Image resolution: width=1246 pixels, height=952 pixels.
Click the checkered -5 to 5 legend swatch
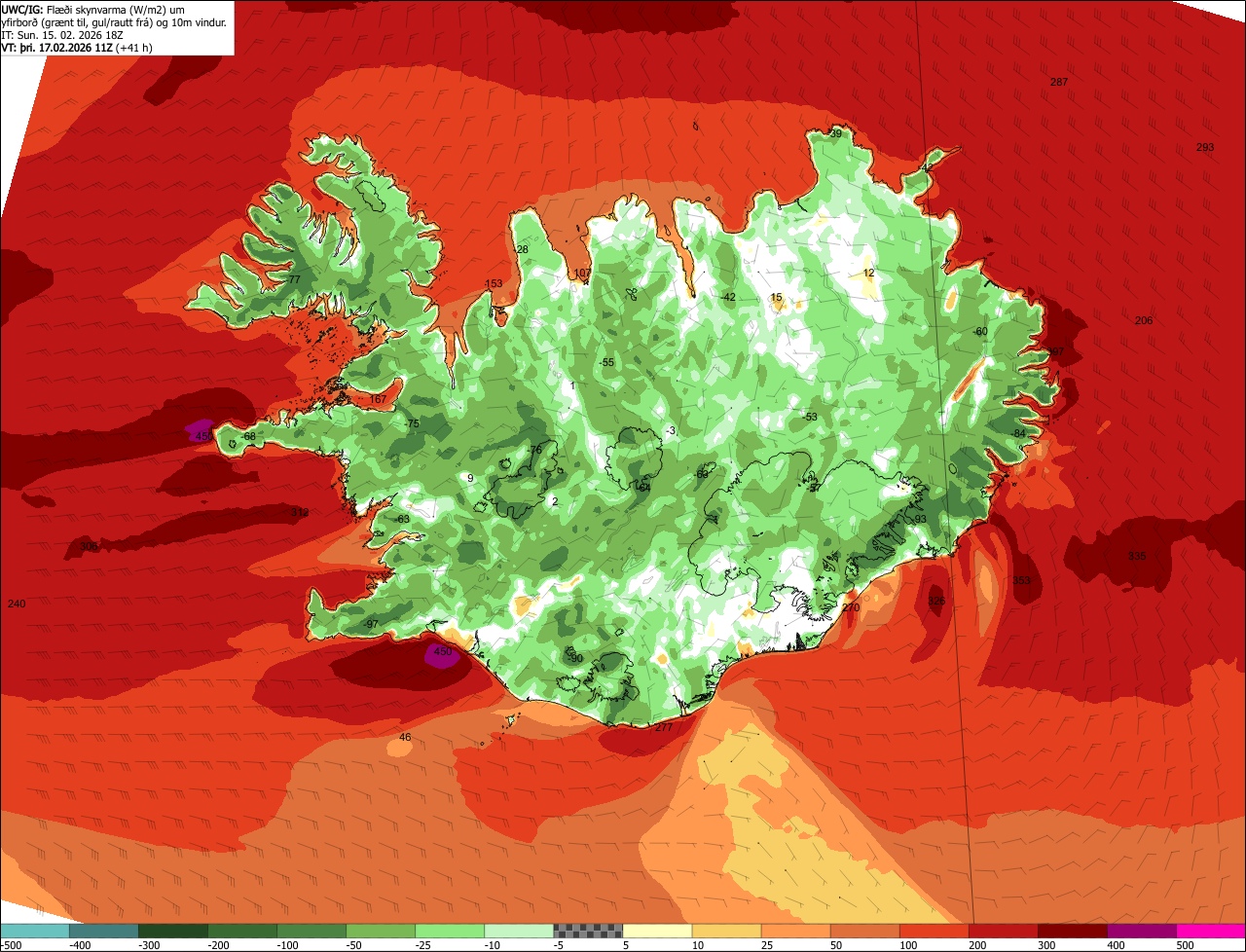point(588,931)
